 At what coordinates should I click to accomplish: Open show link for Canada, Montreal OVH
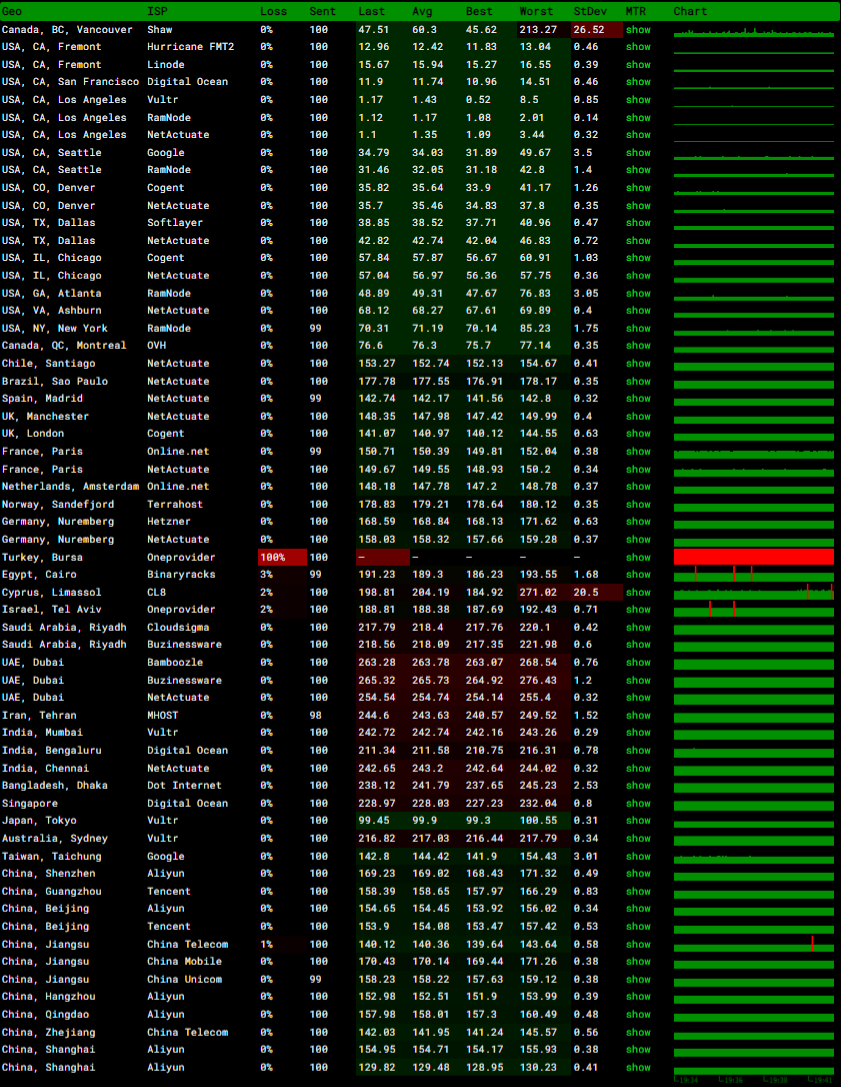(637, 346)
